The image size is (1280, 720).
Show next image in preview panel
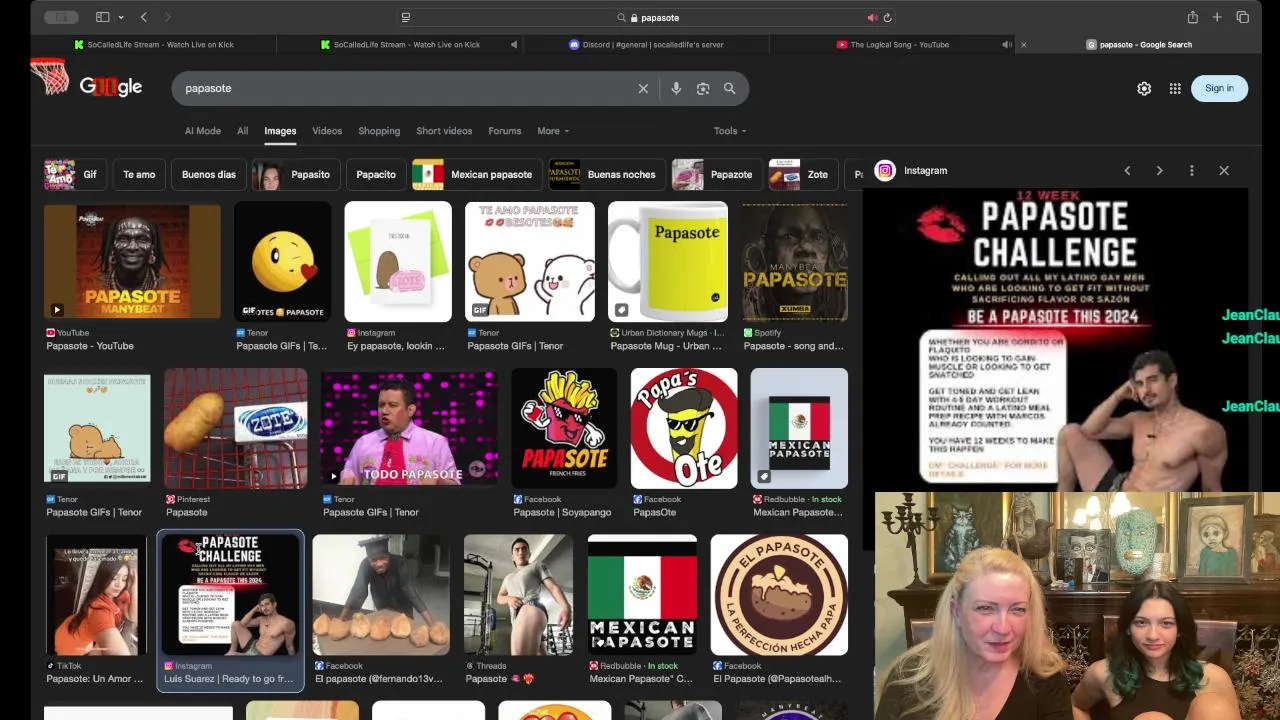[x=1159, y=171]
